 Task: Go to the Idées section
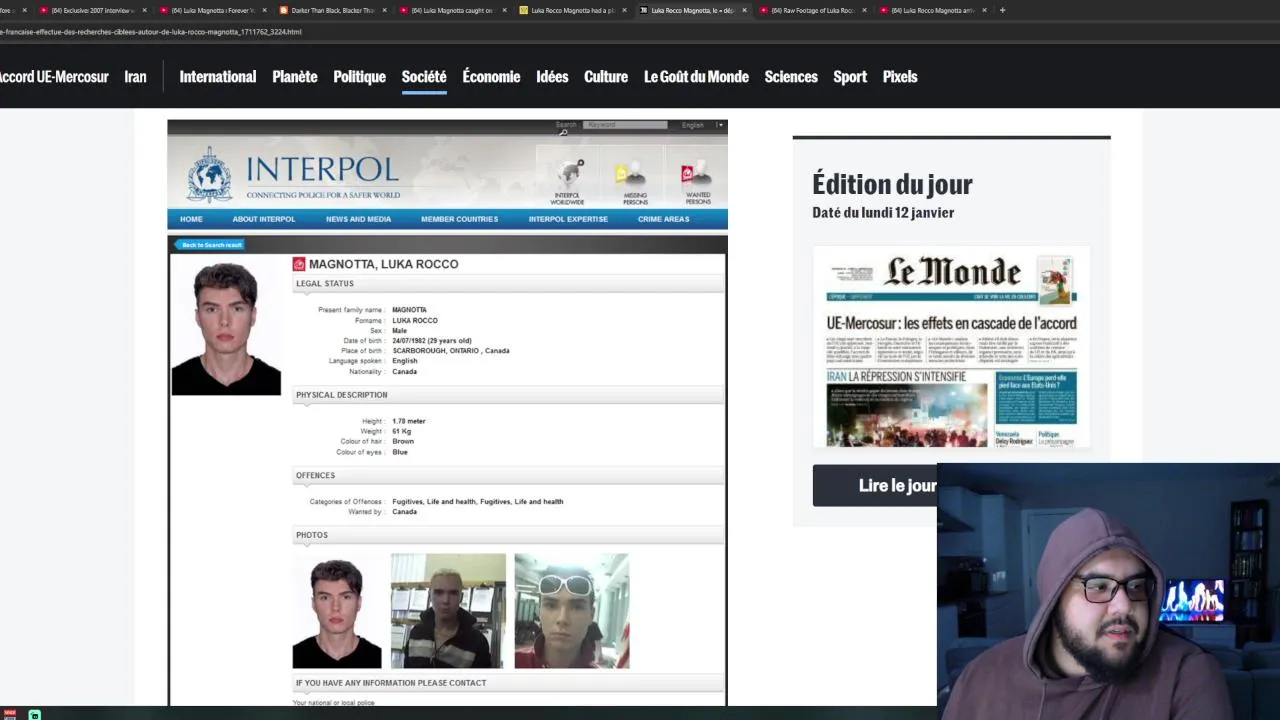click(552, 77)
